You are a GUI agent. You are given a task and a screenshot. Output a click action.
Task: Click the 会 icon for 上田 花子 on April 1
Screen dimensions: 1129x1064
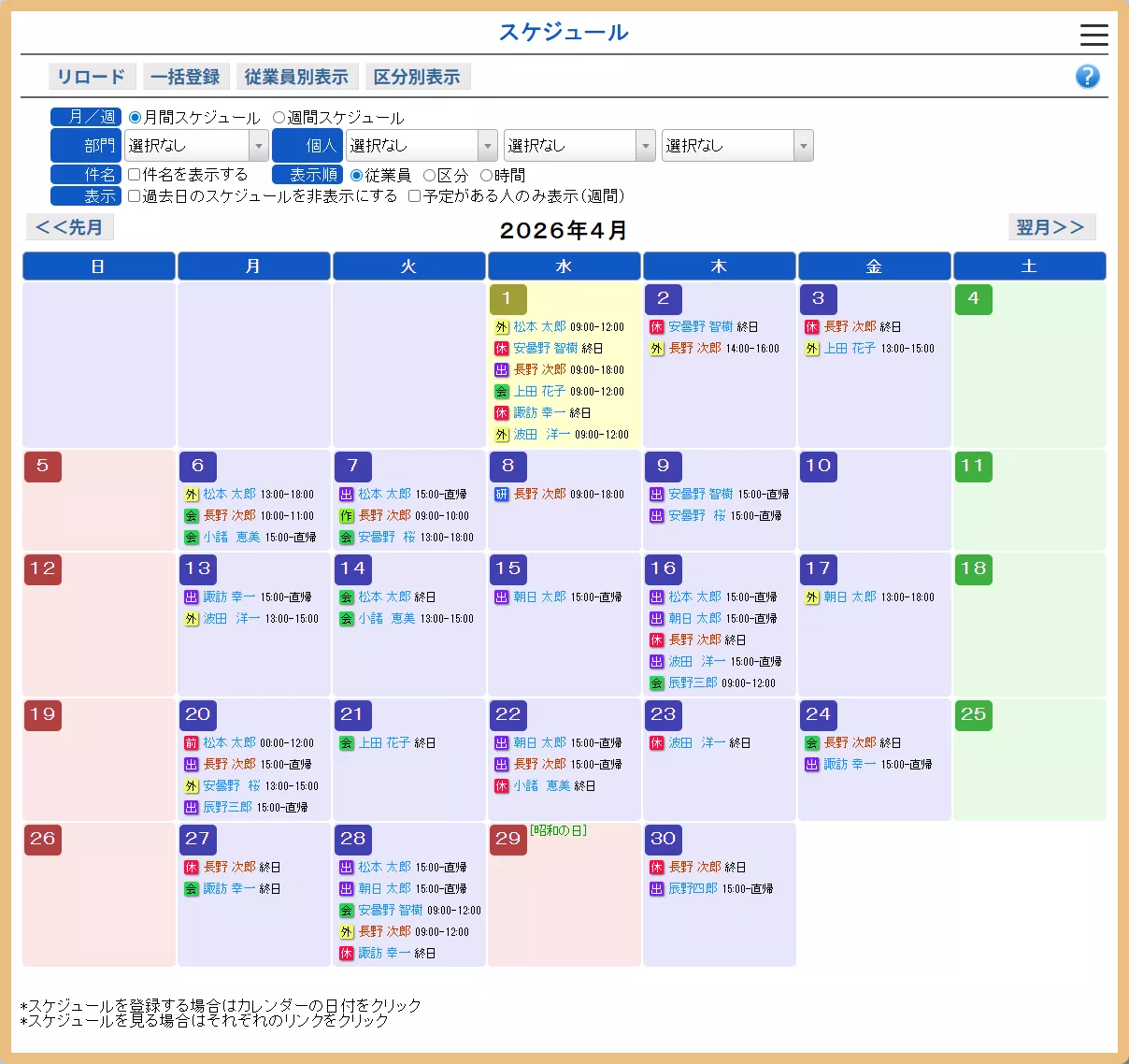(x=502, y=392)
